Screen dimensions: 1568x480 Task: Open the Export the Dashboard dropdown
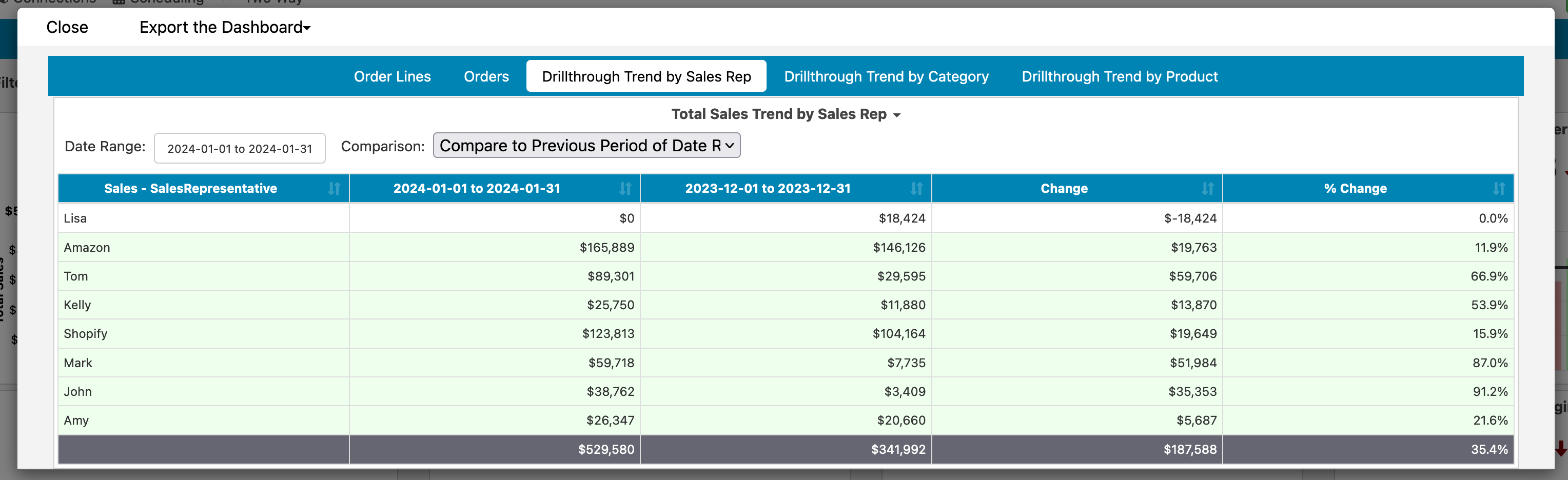coord(225,27)
